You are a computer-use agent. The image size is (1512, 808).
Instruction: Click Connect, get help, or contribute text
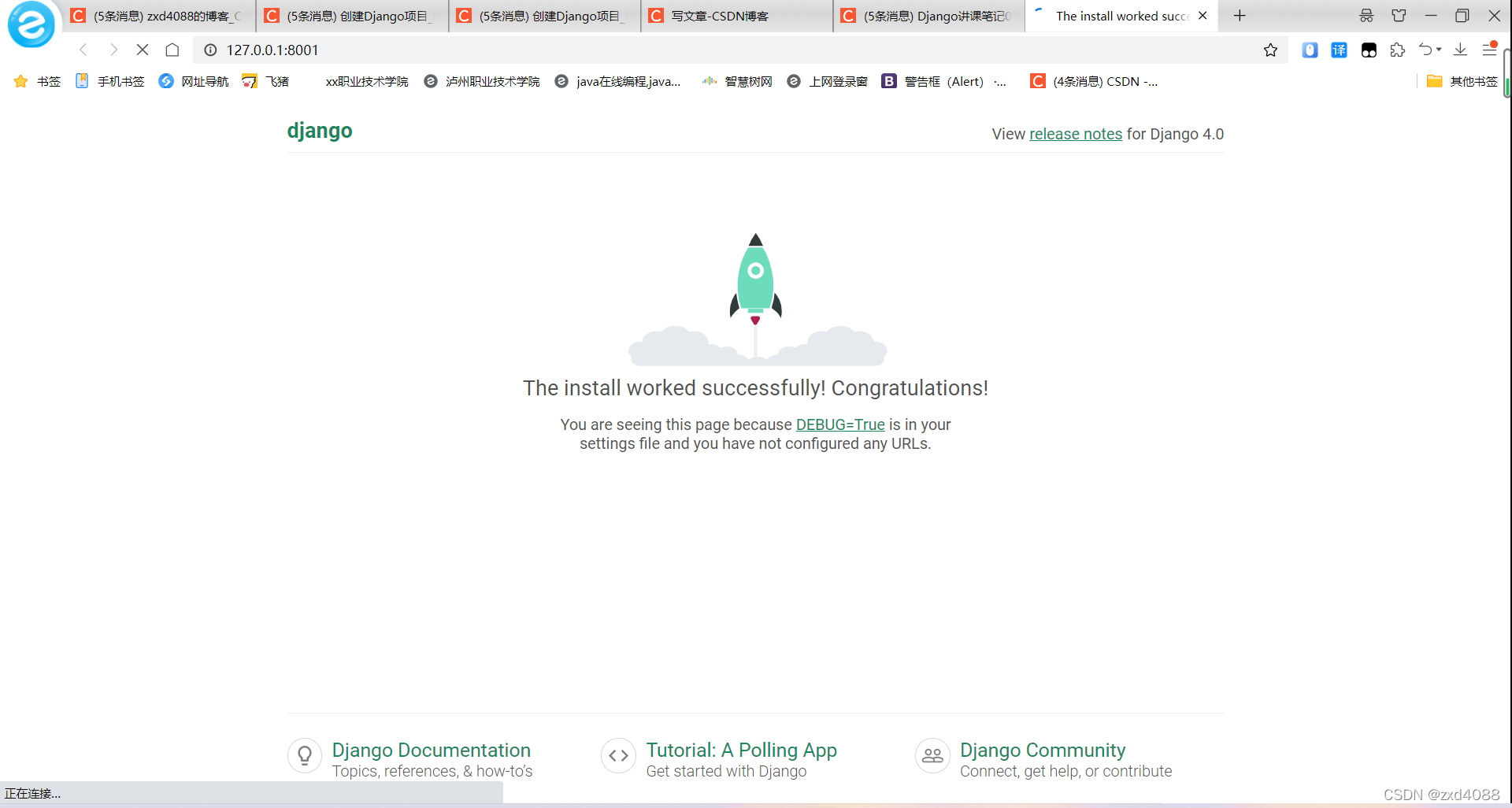(1066, 771)
